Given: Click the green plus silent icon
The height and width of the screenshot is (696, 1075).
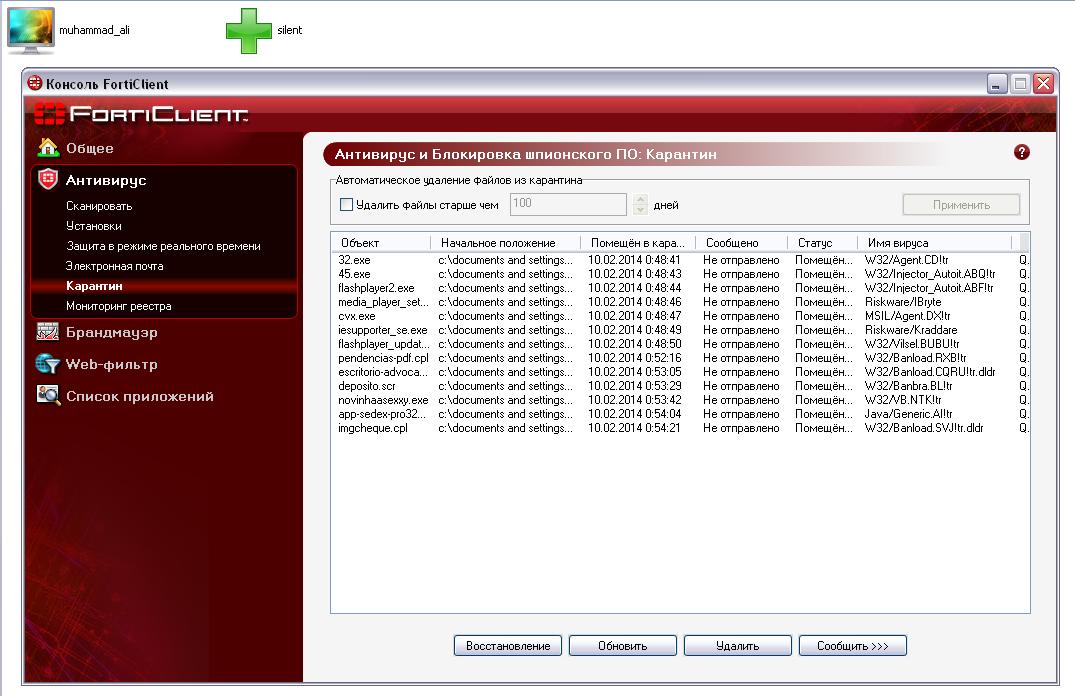Looking at the screenshot, I should (x=249, y=30).
